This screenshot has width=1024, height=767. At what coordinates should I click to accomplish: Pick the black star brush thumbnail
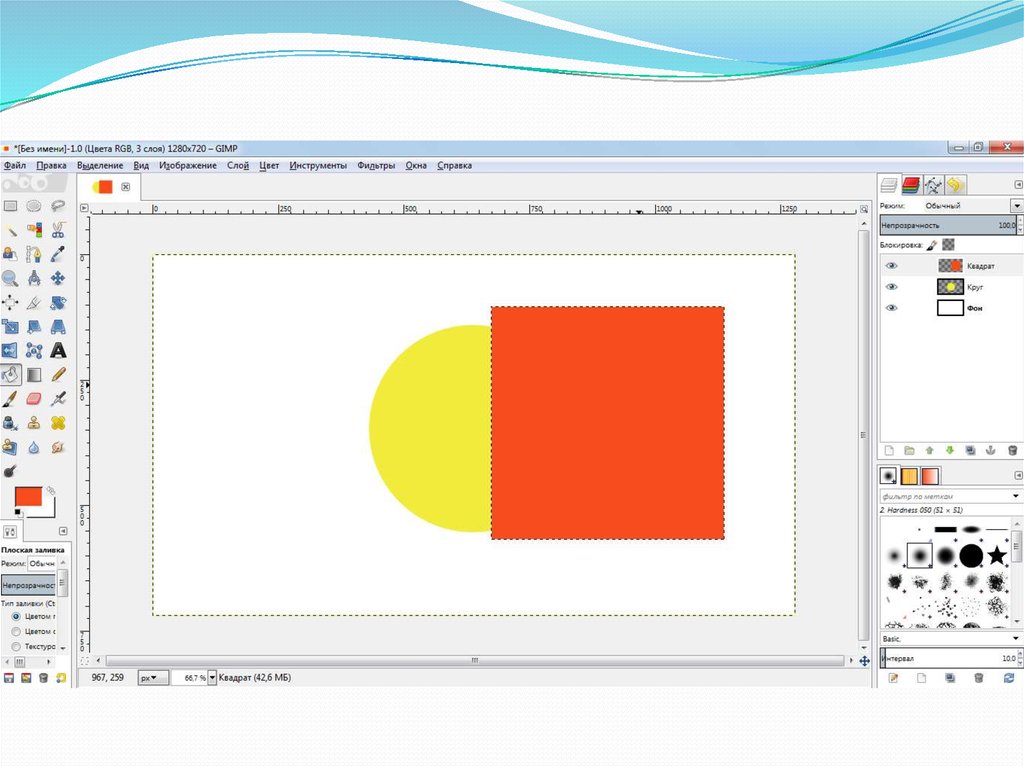997,554
